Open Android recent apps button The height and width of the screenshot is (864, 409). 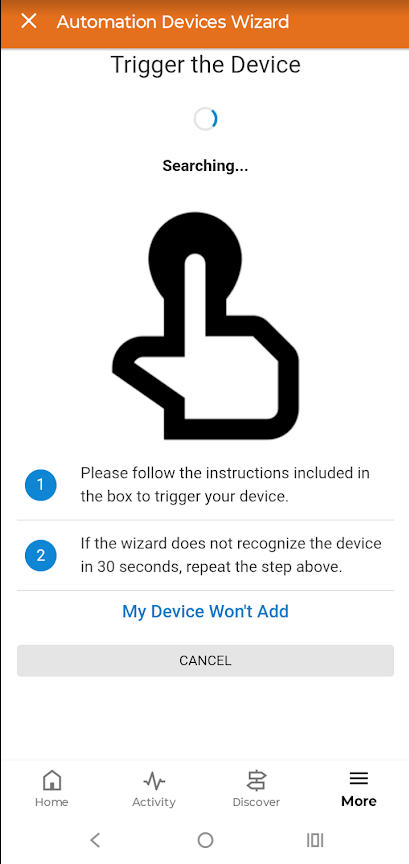coord(315,840)
